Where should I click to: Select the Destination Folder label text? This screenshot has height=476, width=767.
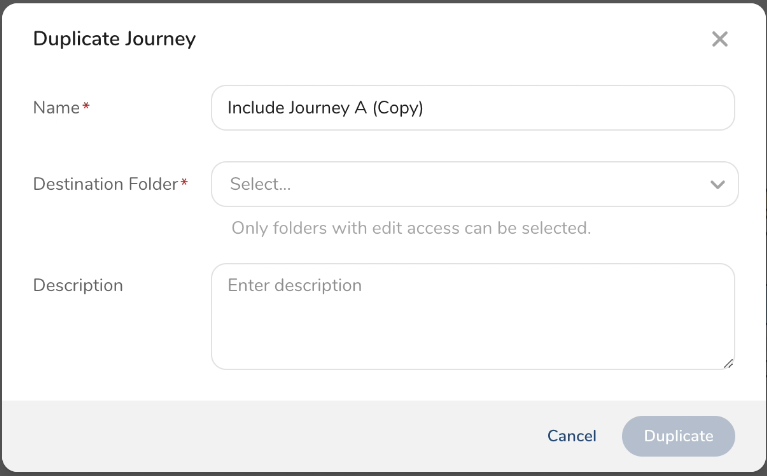coord(105,184)
